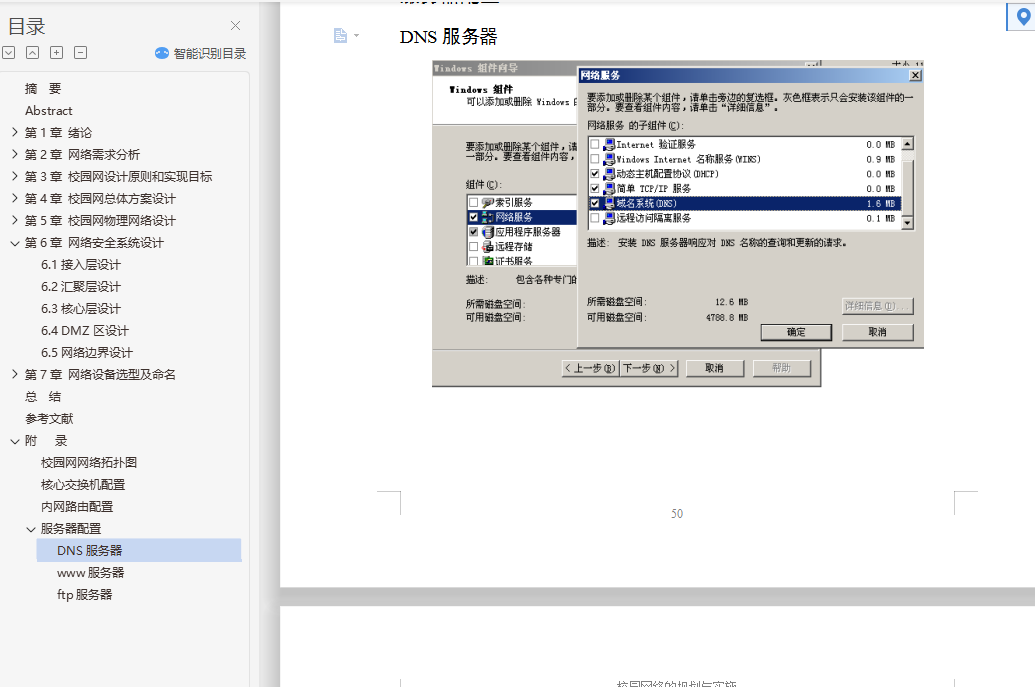The height and width of the screenshot is (687, 1035).
Task: Go to www 服务器 entry
Action: (x=90, y=573)
